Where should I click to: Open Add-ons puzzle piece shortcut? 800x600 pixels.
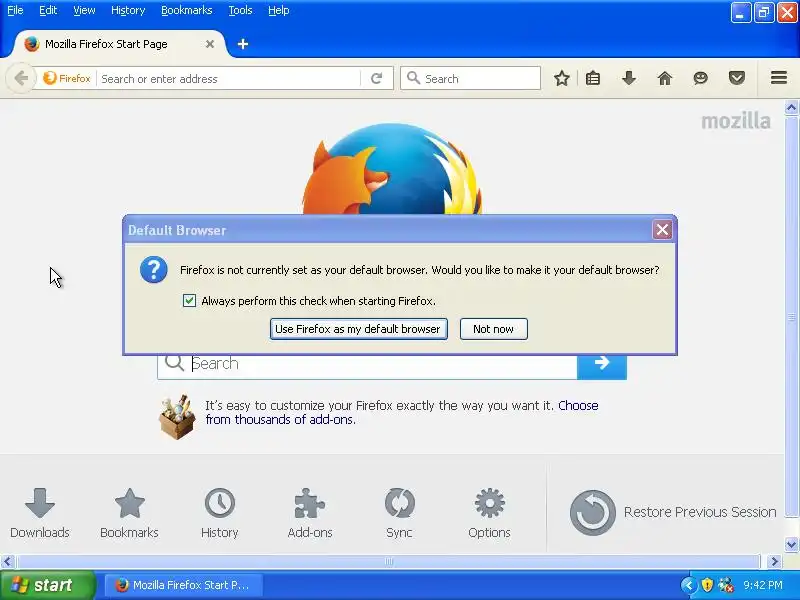coord(310,513)
